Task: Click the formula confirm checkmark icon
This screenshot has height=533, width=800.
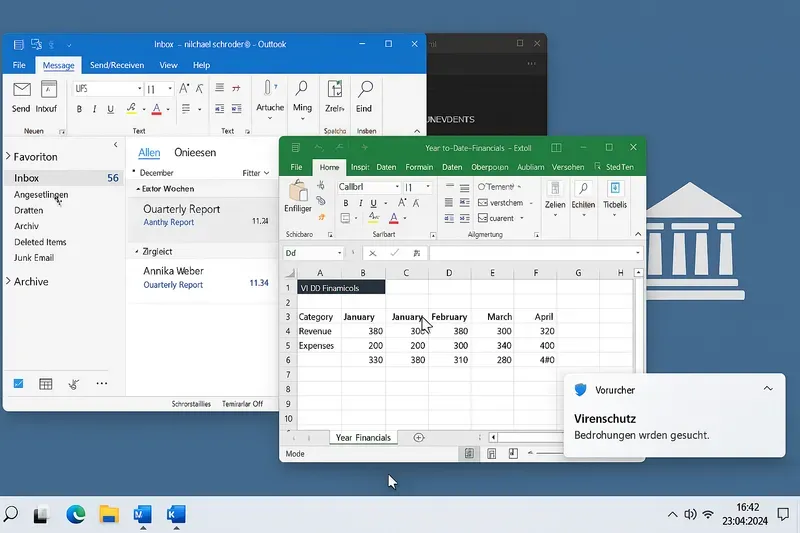Action: (394, 252)
